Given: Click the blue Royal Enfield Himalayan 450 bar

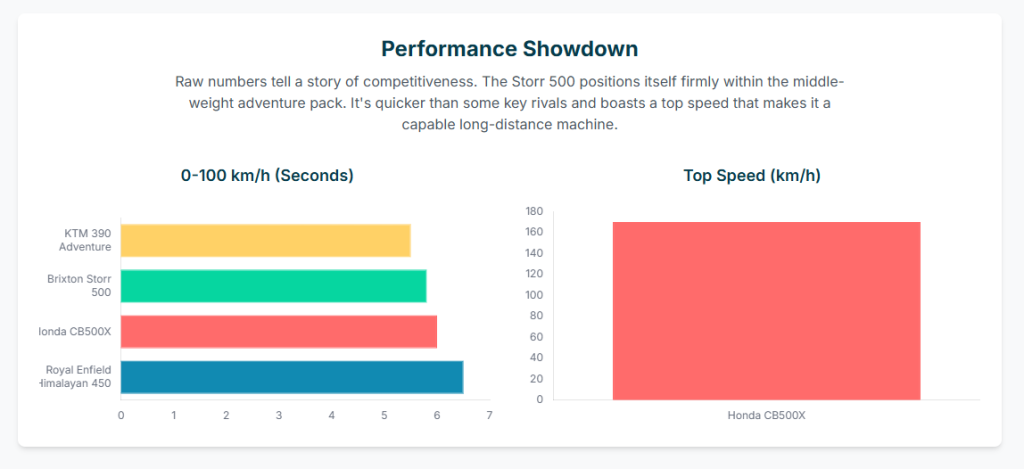Looking at the screenshot, I should pyautogui.click(x=291, y=377).
